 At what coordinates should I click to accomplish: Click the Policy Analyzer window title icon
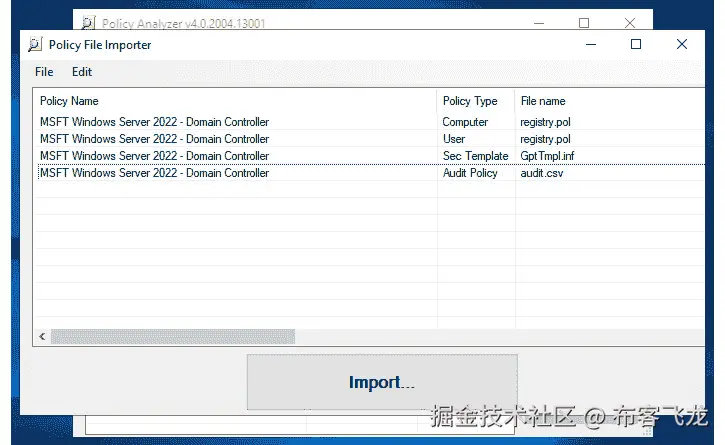(88, 23)
